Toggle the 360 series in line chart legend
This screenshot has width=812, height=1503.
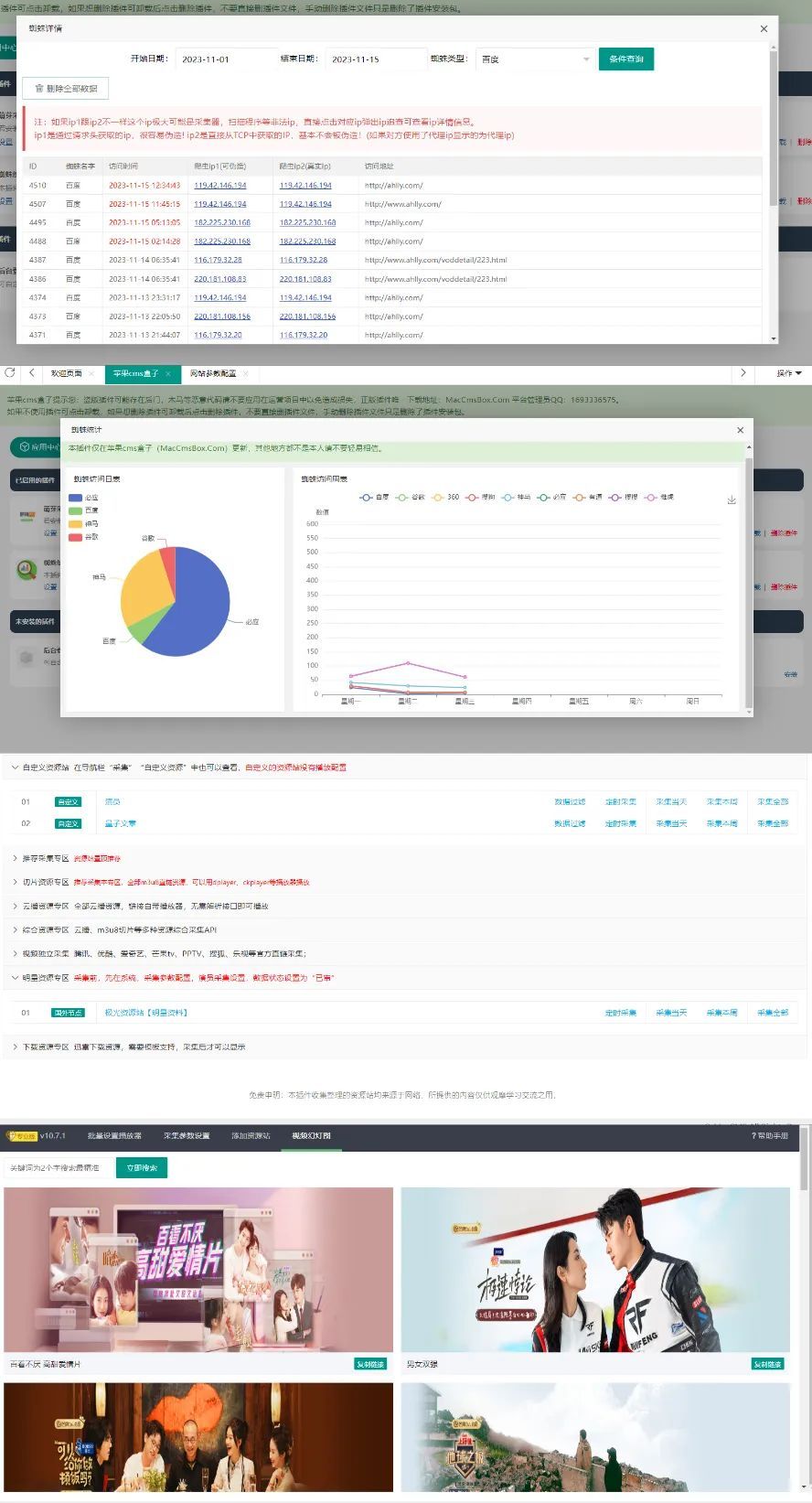(x=445, y=497)
